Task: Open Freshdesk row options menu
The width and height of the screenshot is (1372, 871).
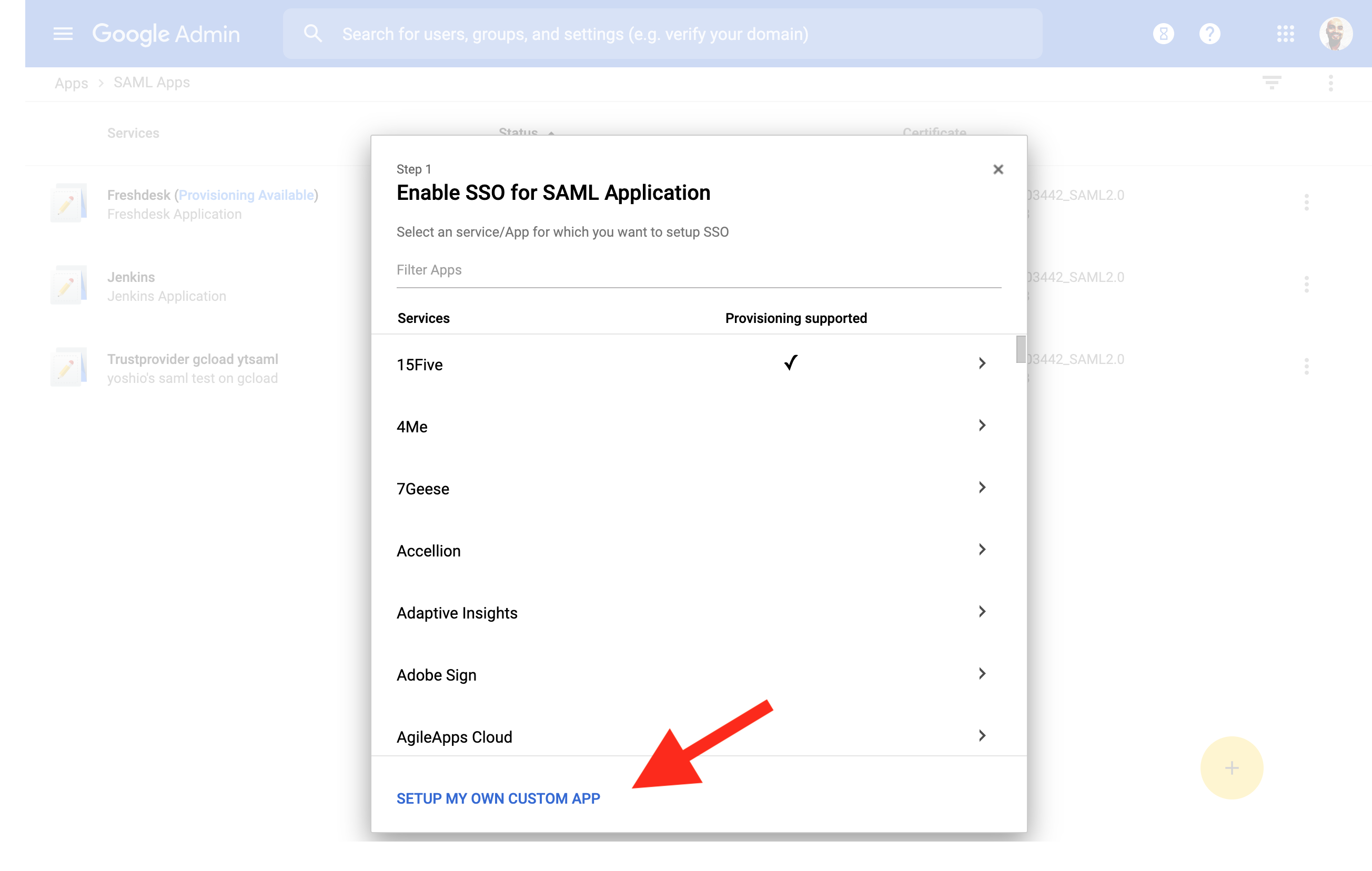Action: [1306, 202]
